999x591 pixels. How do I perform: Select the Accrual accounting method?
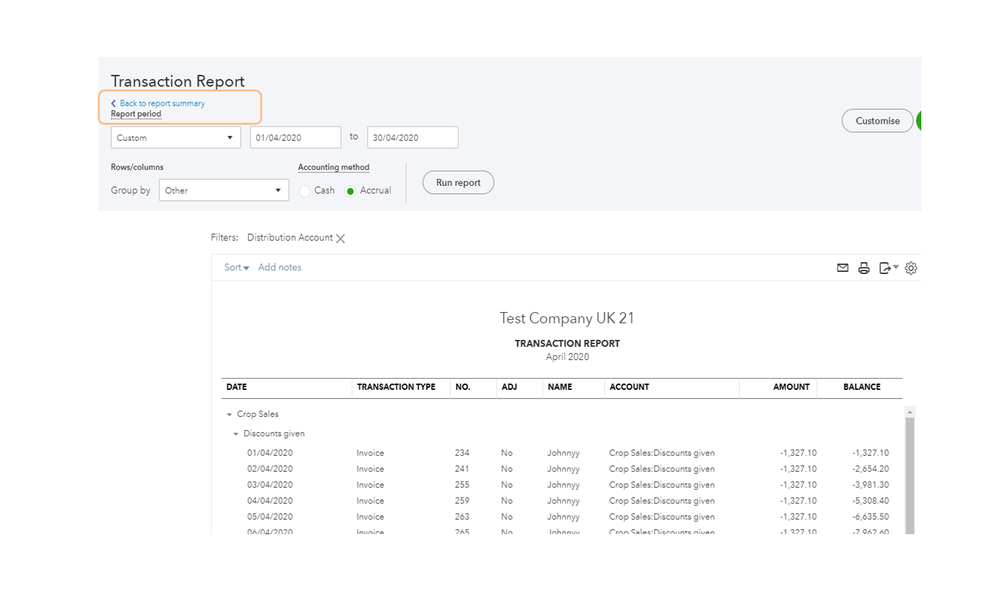pyautogui.click(x=351, y=191)
